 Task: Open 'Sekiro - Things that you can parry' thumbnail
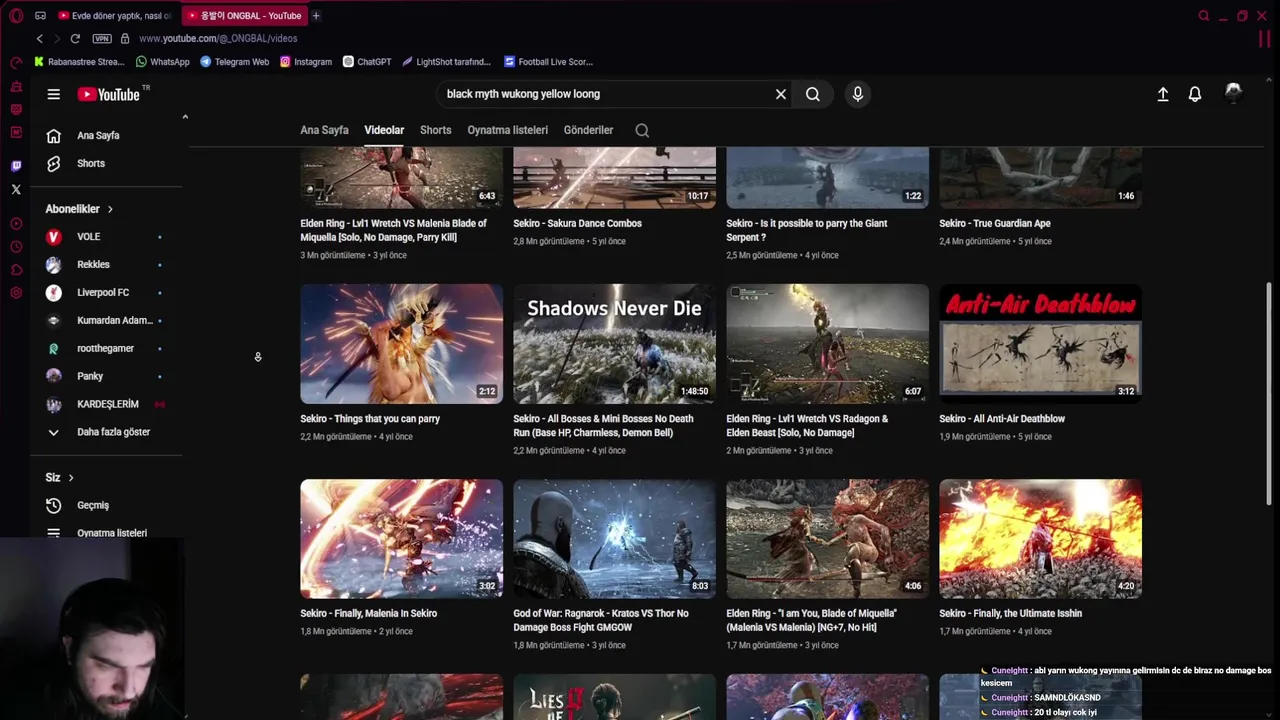coord(402,344)
